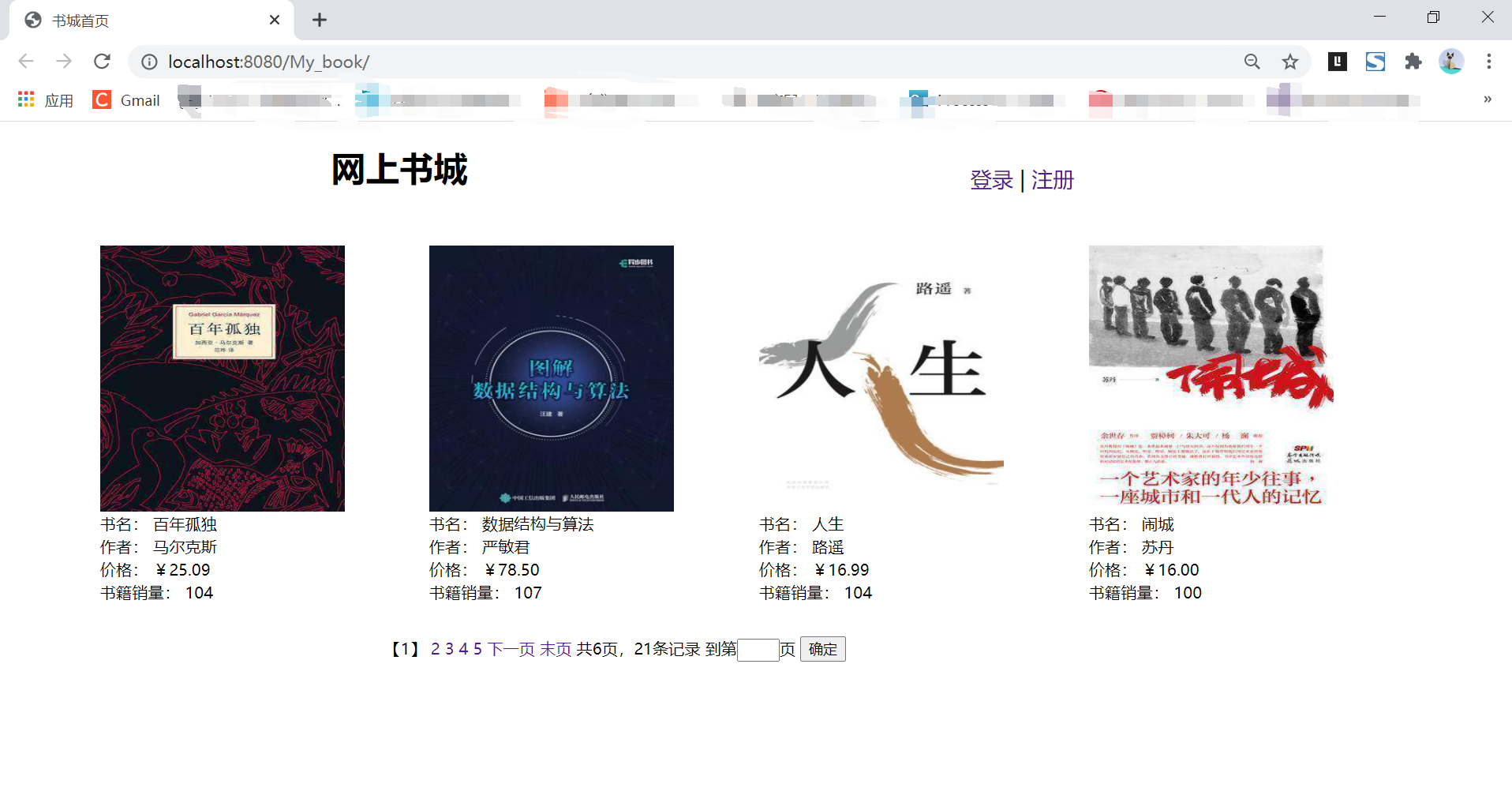Reload the page with the refresh icon
The height and width of the screenshot is (799, 1512).
tap(102, 62)
